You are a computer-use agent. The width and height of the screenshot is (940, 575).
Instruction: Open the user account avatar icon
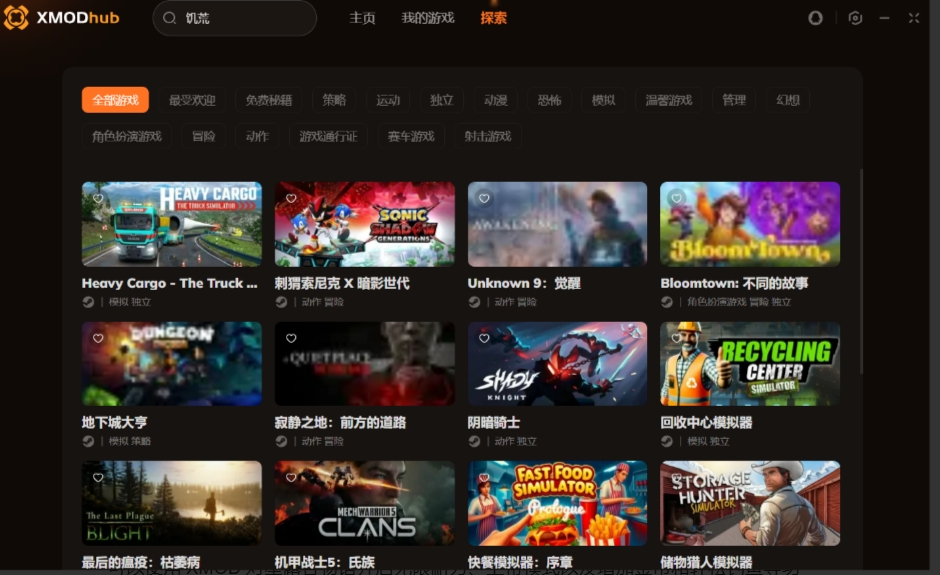click(x=816, y=18)
